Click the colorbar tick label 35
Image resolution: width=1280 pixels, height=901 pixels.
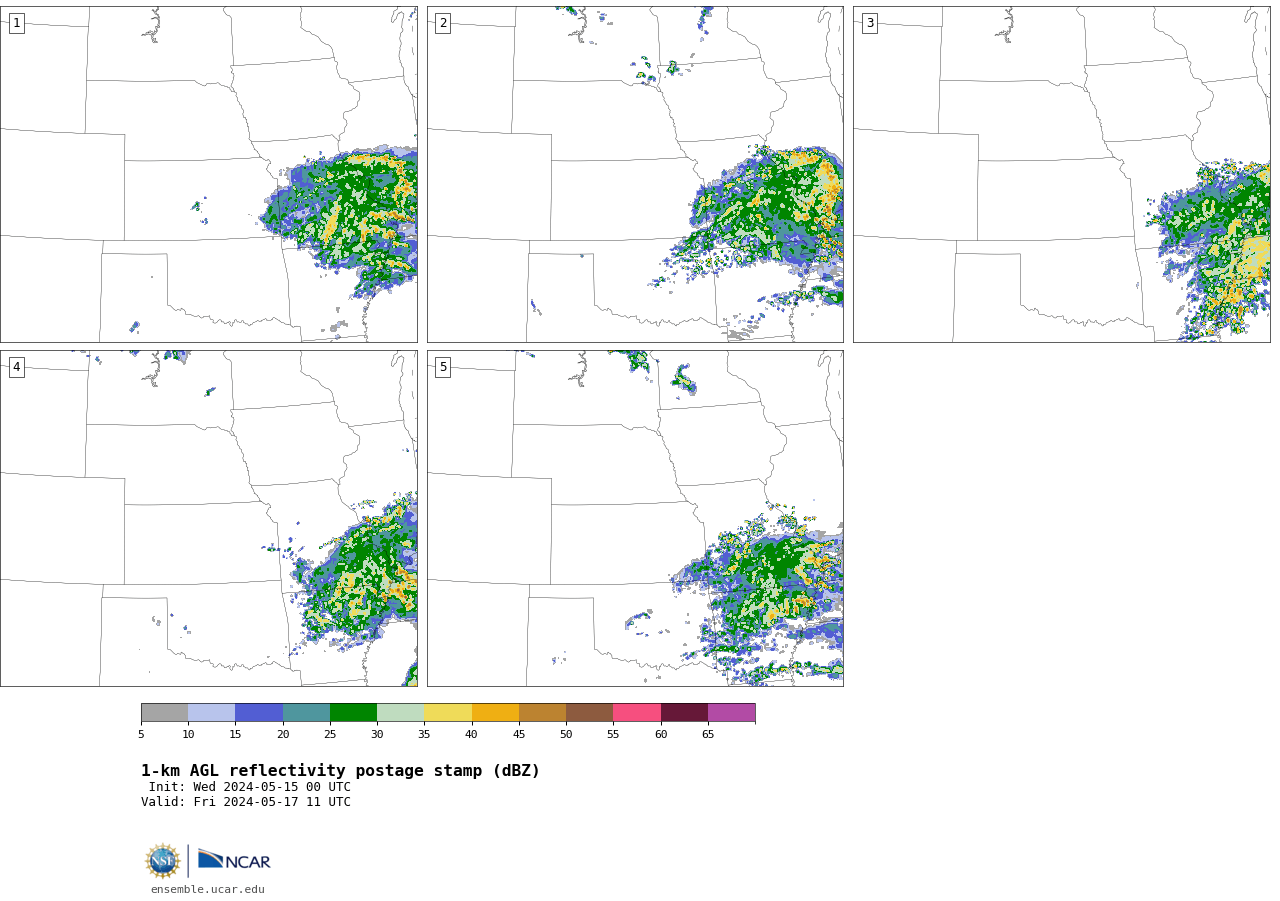point(424,735)
